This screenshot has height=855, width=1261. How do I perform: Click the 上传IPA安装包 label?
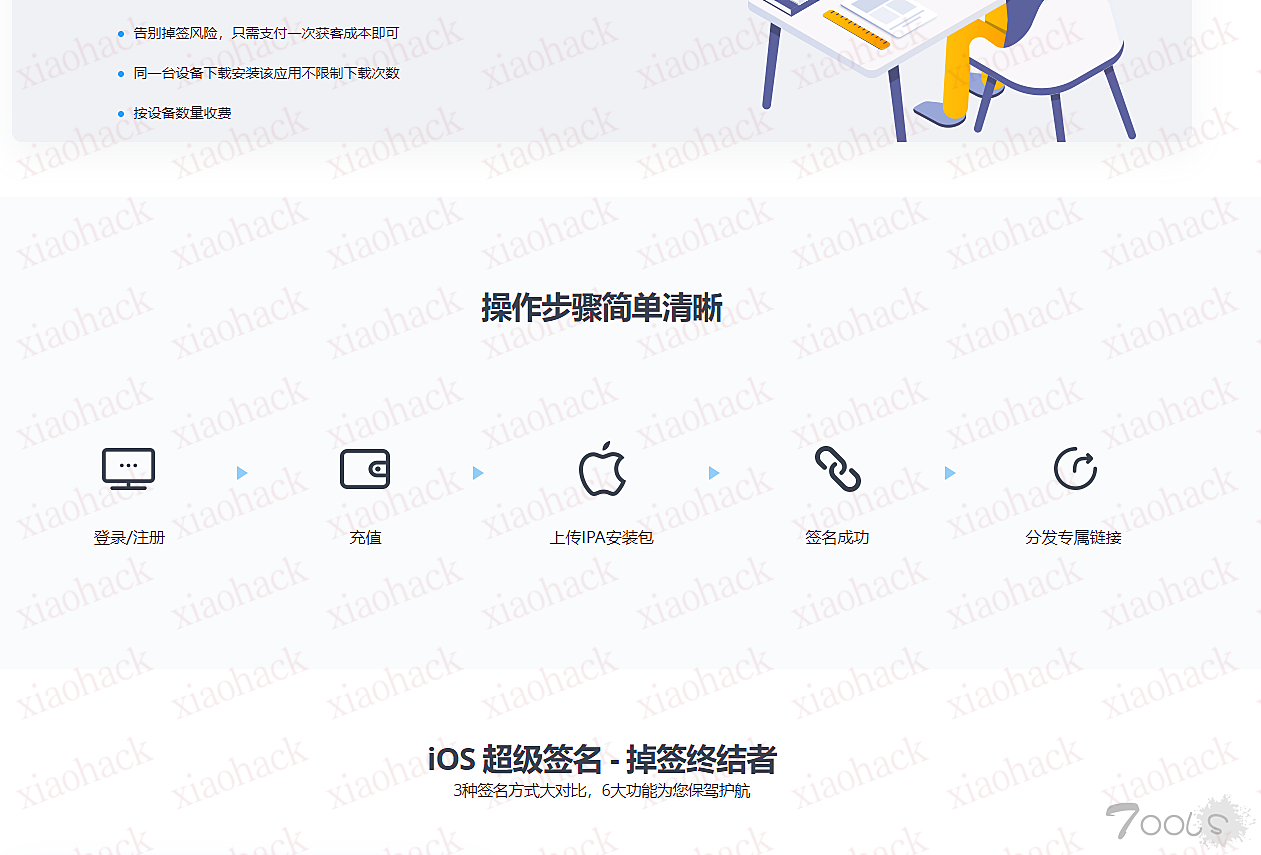(x=601, y=538)
